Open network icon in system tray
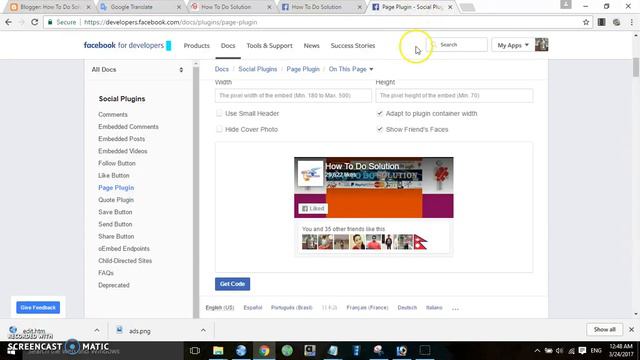The width and height of the screenshot is (640, 360). click(x=571, y=351)
